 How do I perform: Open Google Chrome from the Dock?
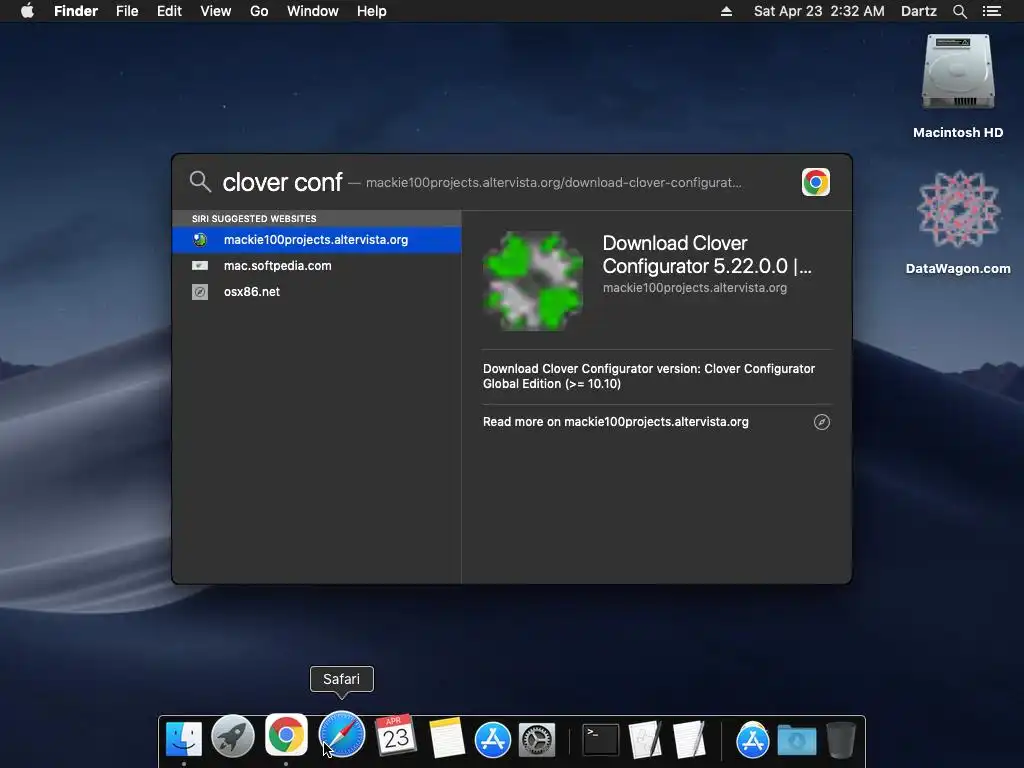pos(286,735)
